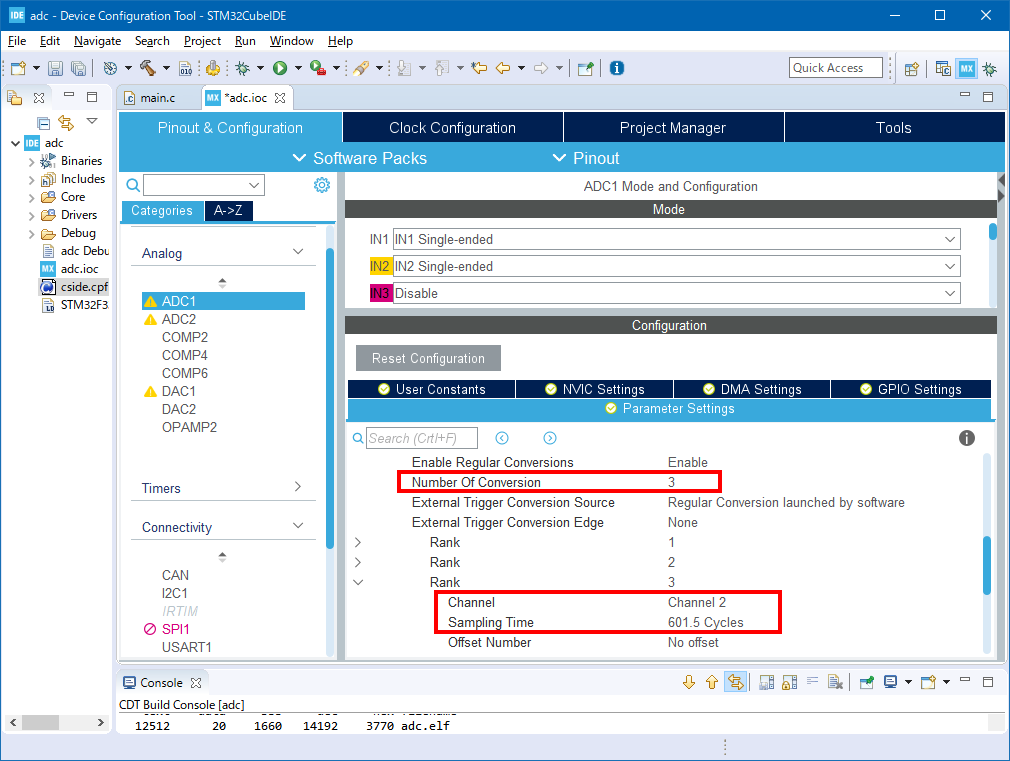The width and height of the screenshot is (1010, 761).
Task: Open the File menu
Action: coord(17,41)
